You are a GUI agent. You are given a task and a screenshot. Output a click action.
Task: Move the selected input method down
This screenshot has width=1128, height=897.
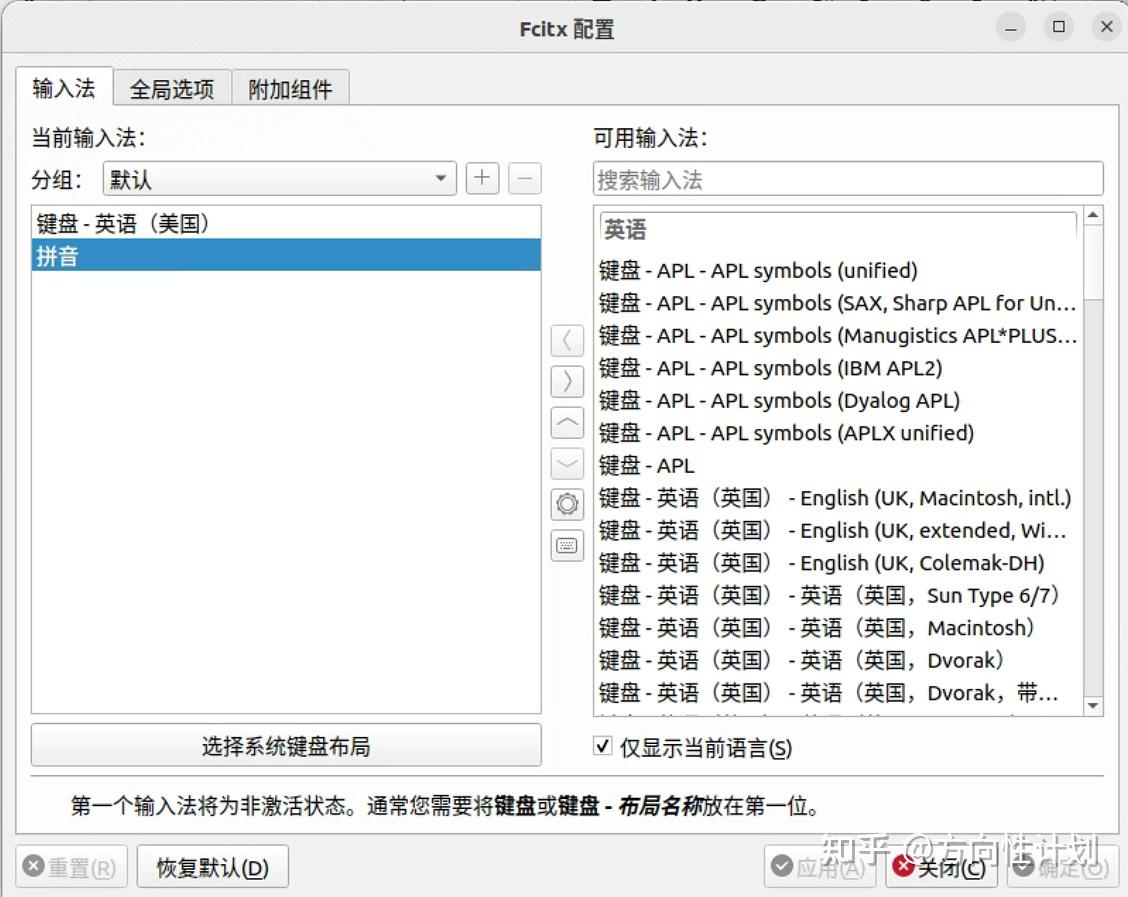(567, 463)
